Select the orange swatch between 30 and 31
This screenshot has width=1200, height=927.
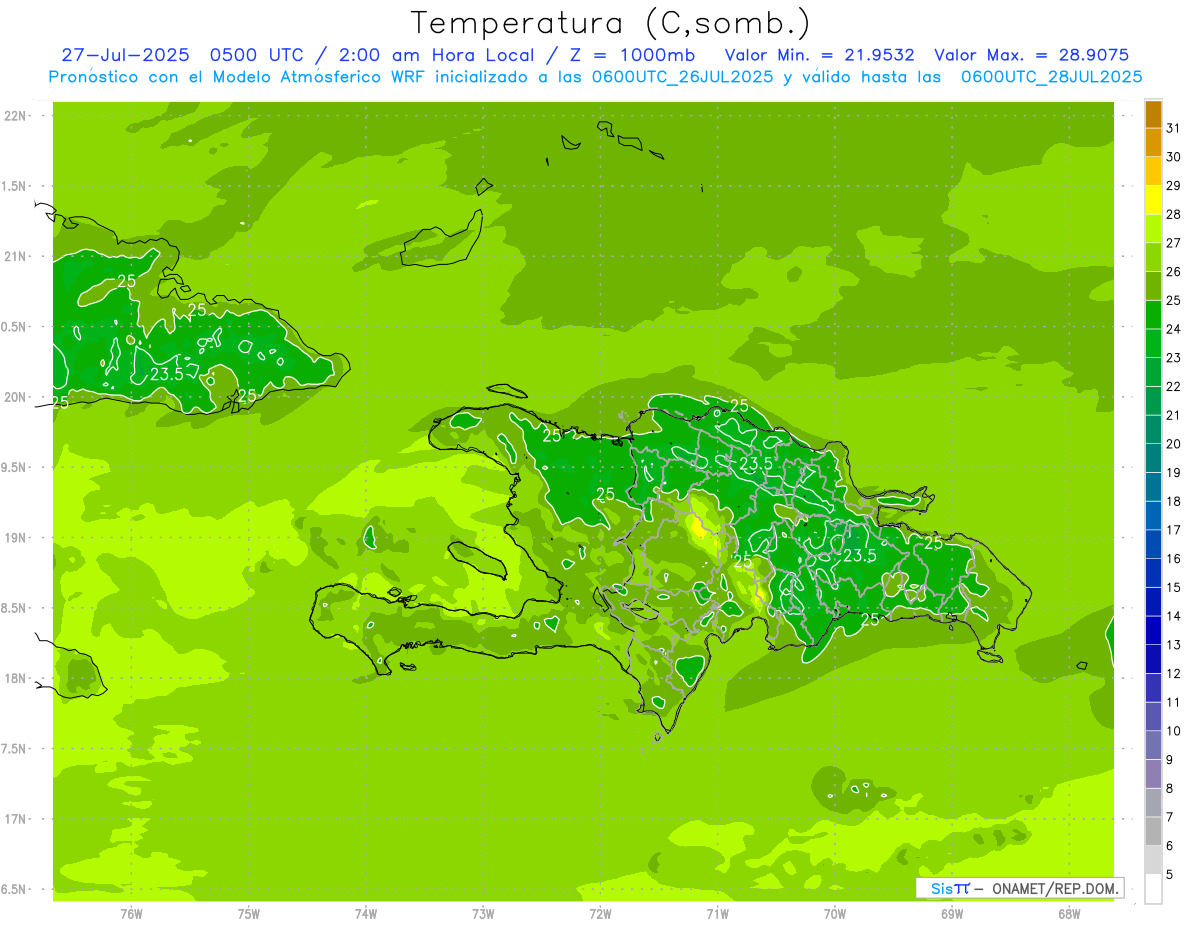coord(1153,142)
